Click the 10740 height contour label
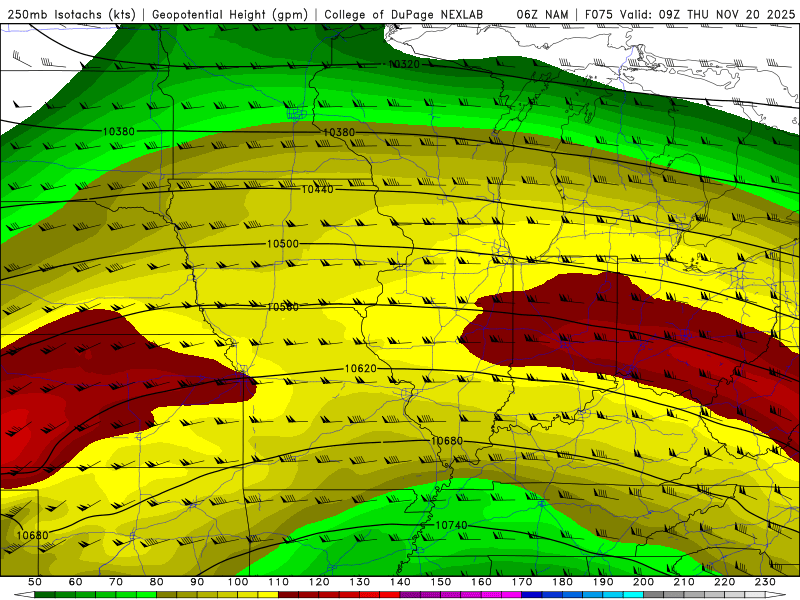800x600 pixels. [x=452, y=525]
